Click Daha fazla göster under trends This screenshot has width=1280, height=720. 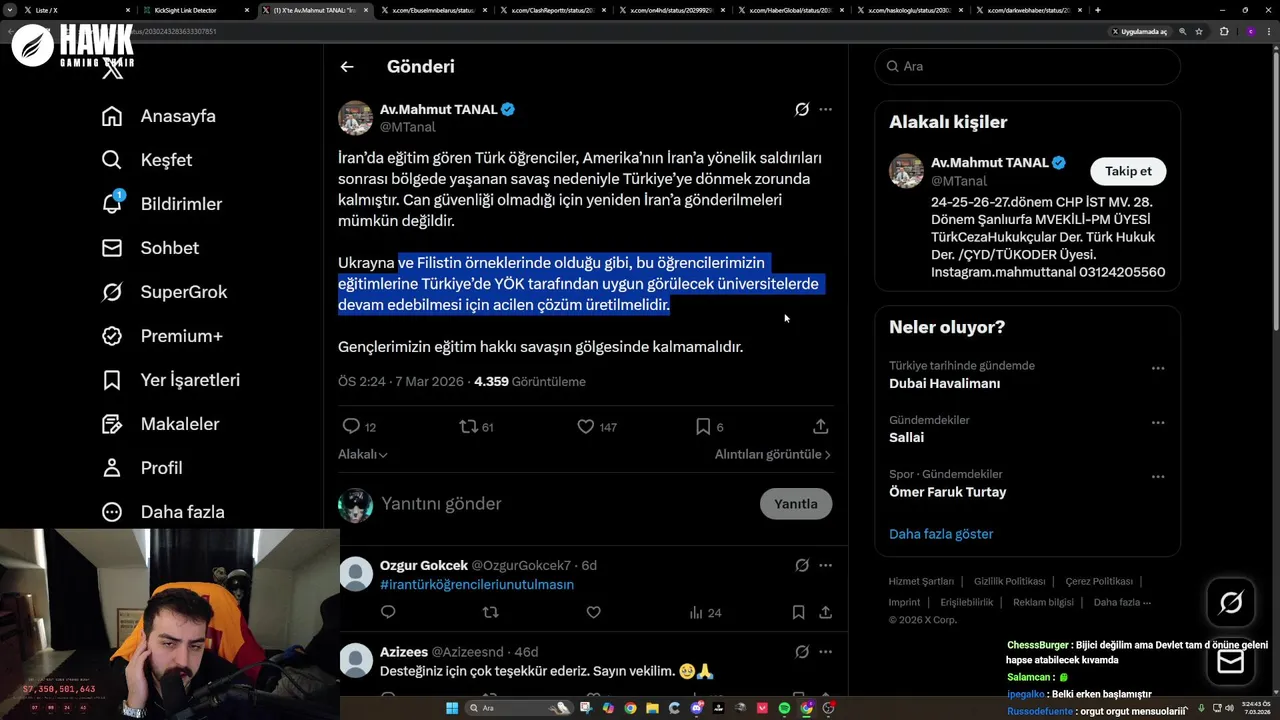[x=941, y=534]
